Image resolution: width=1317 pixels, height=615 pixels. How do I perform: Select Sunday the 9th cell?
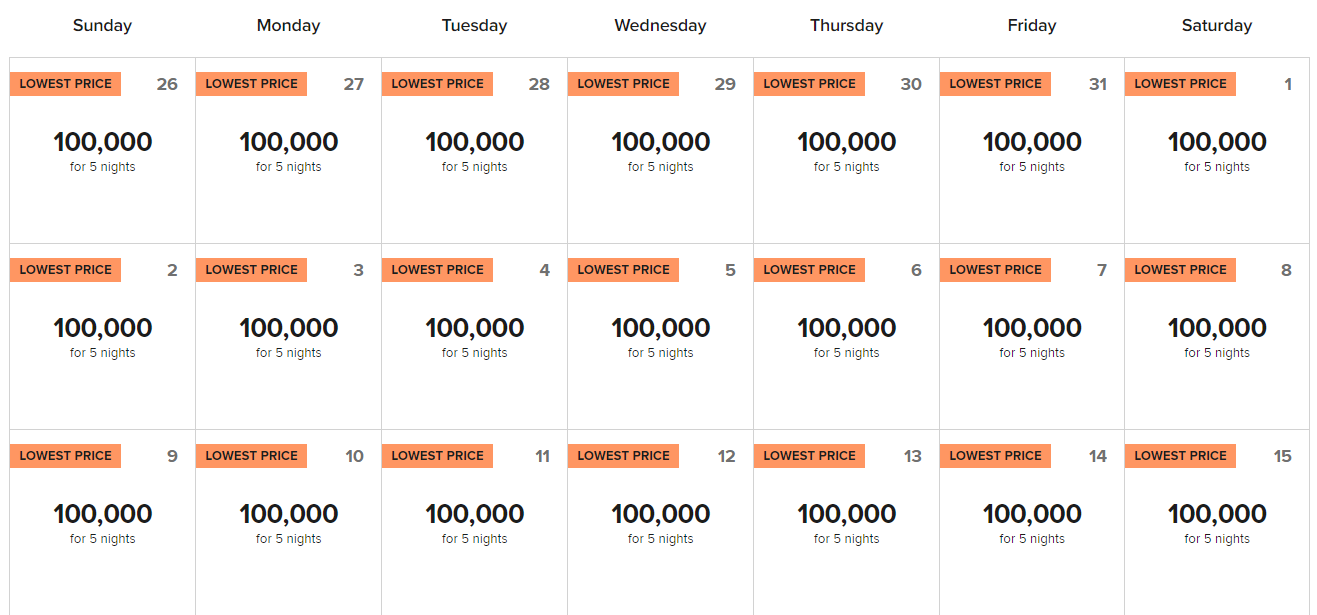(x=102, y=522)
